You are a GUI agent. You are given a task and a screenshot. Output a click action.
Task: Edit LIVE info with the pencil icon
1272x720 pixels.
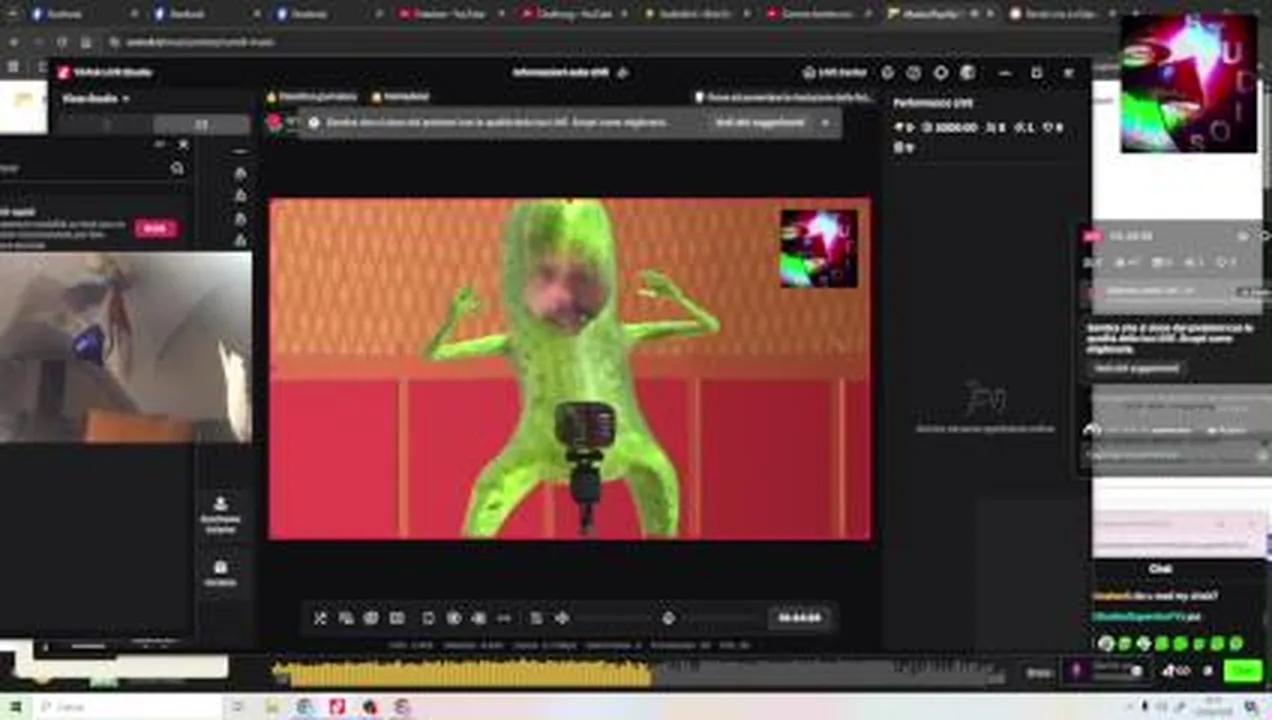click(622, 72)
